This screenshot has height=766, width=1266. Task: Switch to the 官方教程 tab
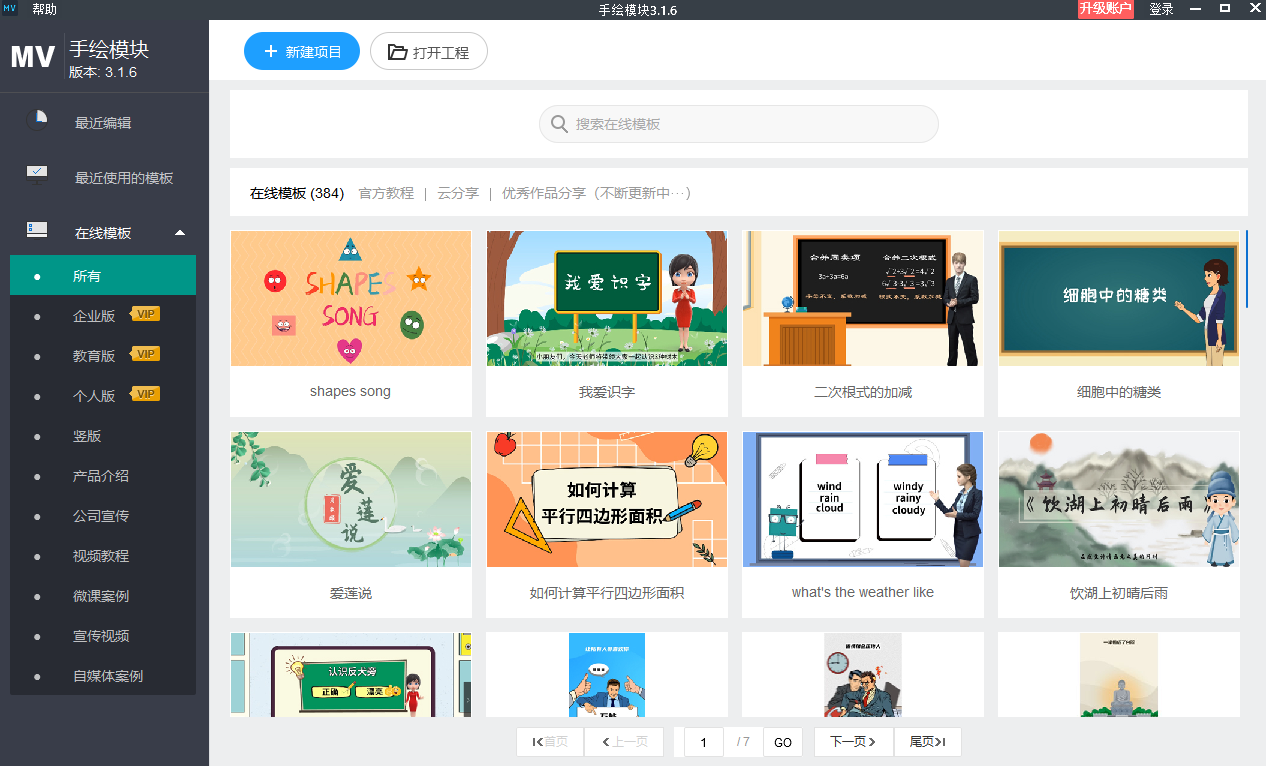pos(386,193)
